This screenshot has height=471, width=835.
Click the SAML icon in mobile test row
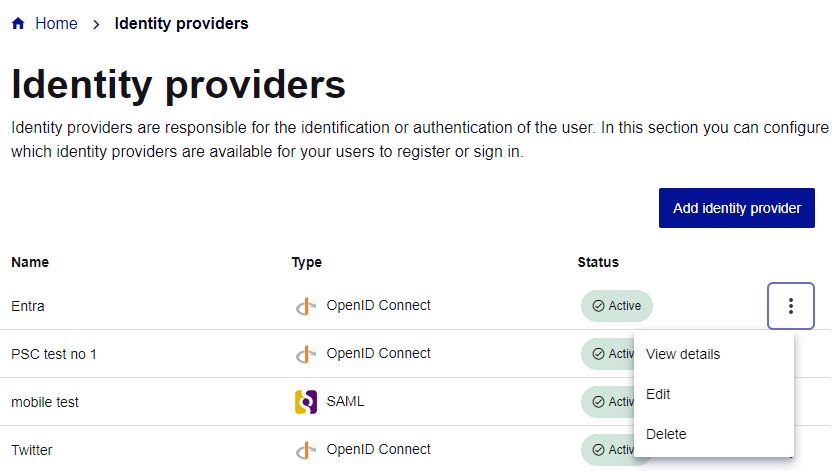[306, 402]
